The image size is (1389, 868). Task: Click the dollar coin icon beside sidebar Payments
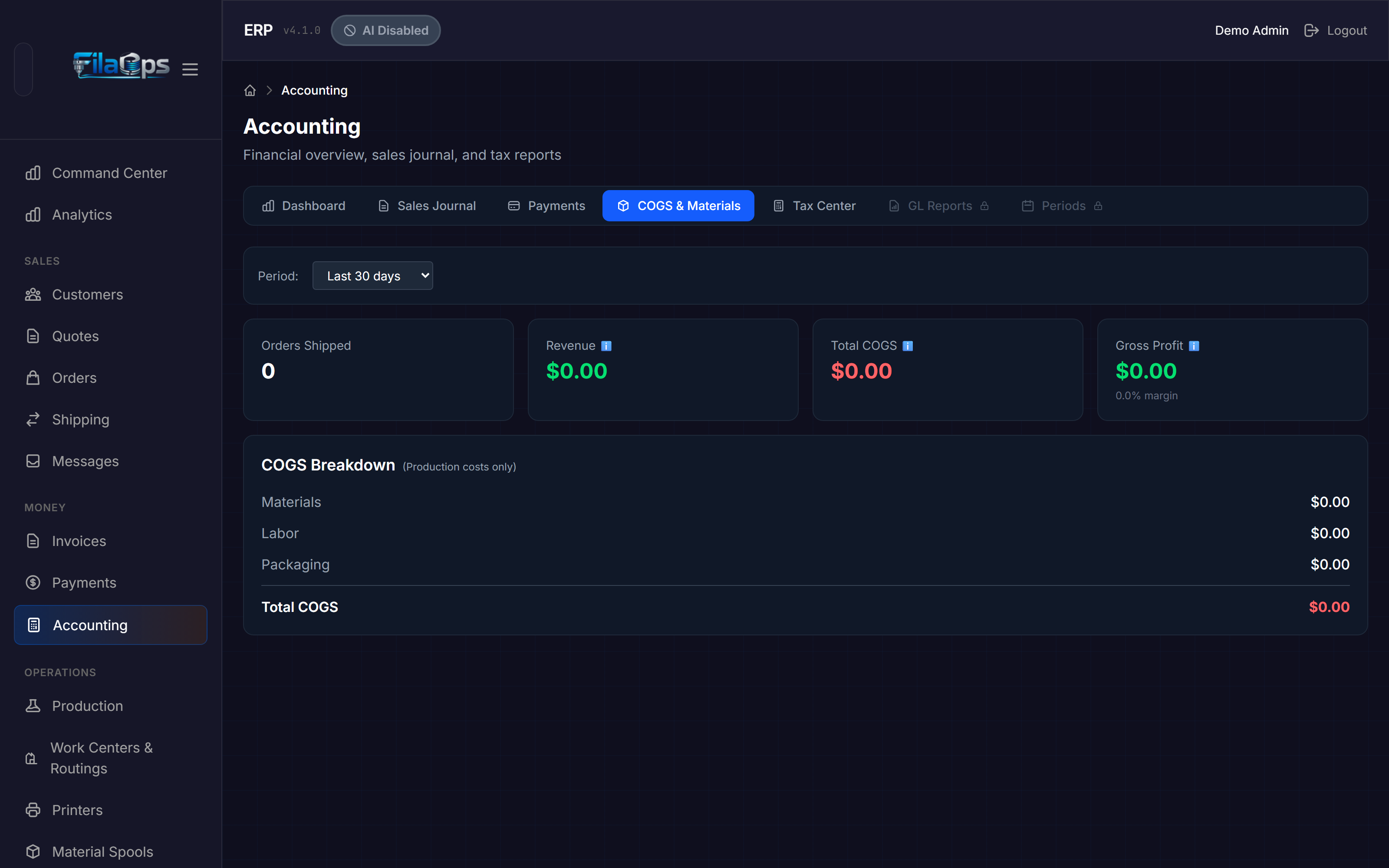pos(33,583)
